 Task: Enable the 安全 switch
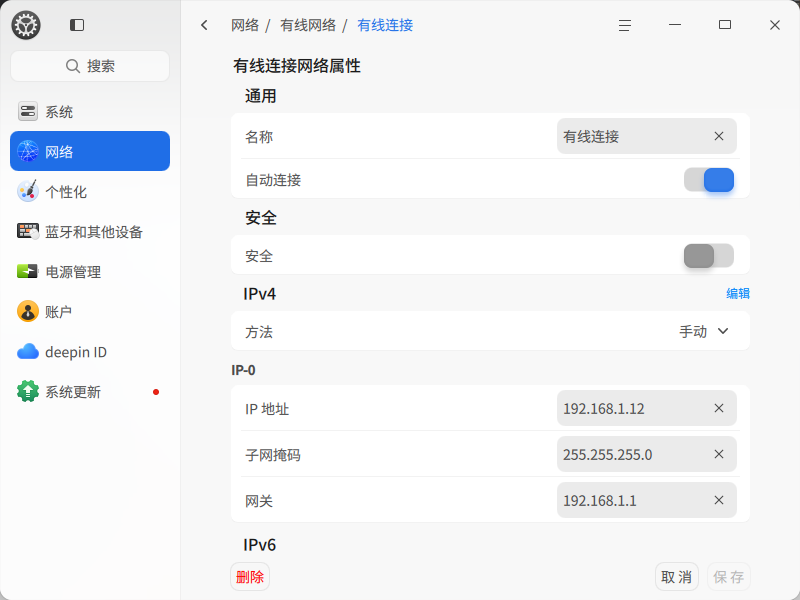pos(709,256)
